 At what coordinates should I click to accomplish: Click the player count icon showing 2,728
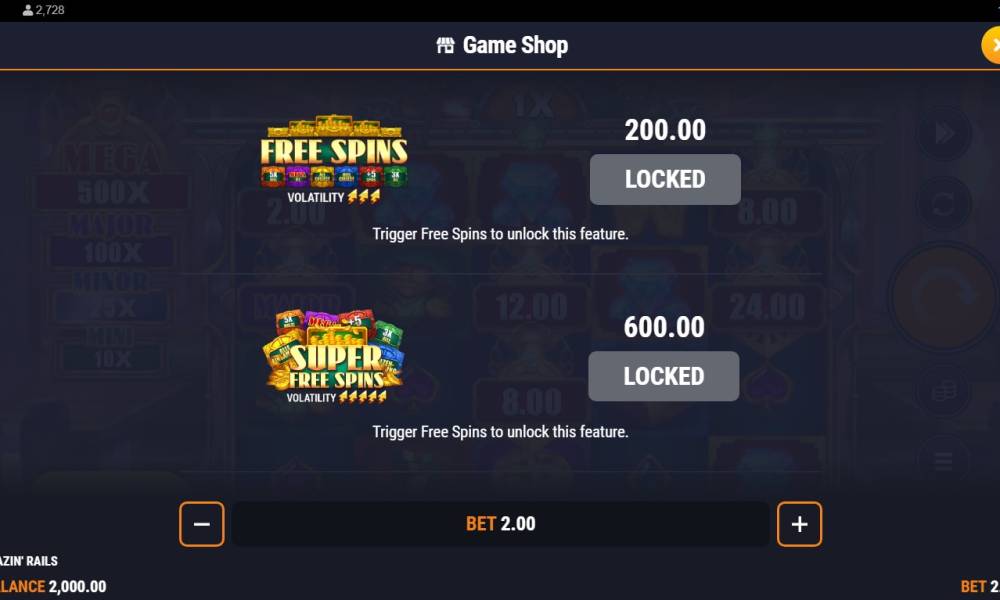click(x=27, y=10)
